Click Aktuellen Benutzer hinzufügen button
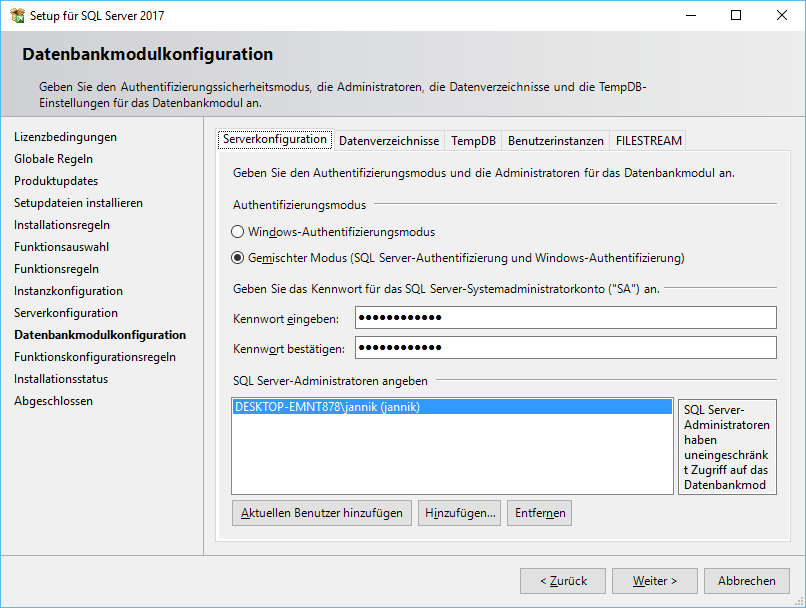Viewport: 806px width, 608px height. 322,513
